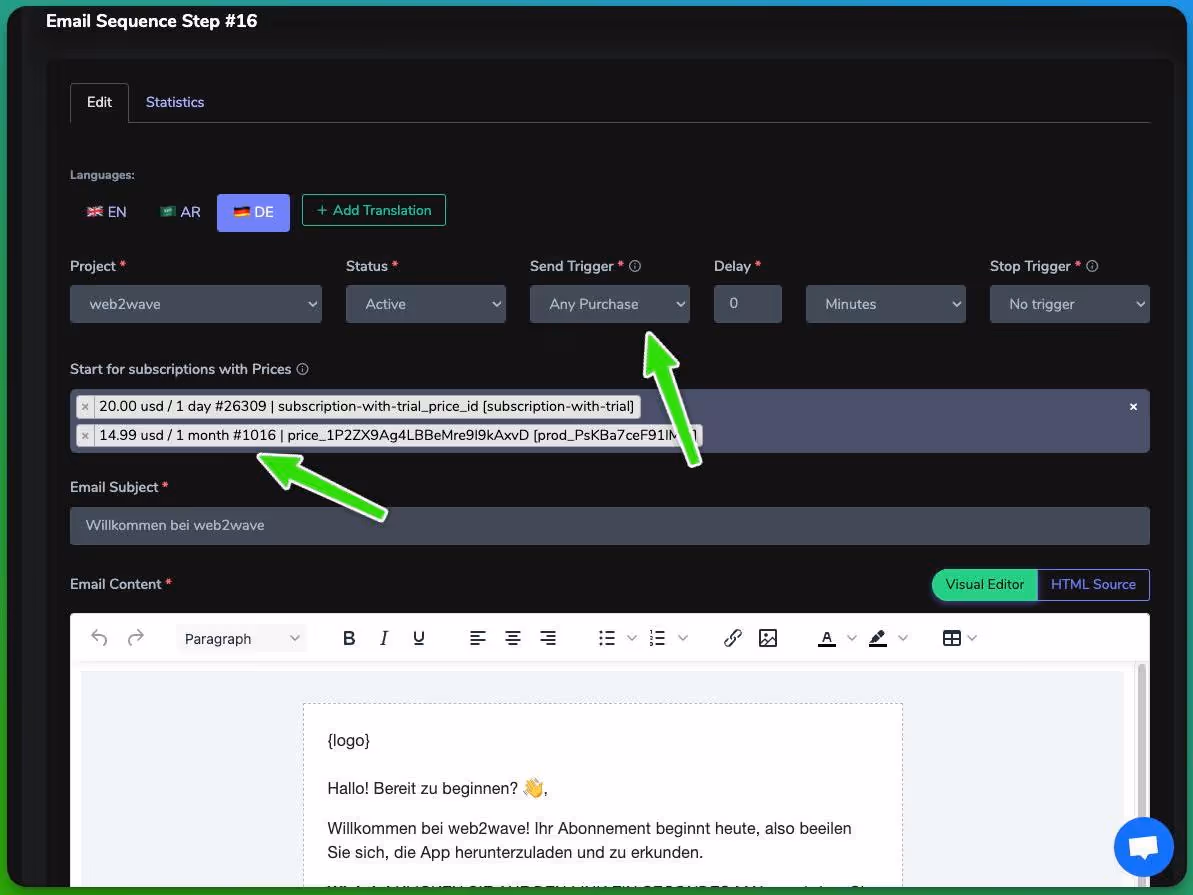Click the Delay value field
The image size is (1193, 895).
click(747, 304)
